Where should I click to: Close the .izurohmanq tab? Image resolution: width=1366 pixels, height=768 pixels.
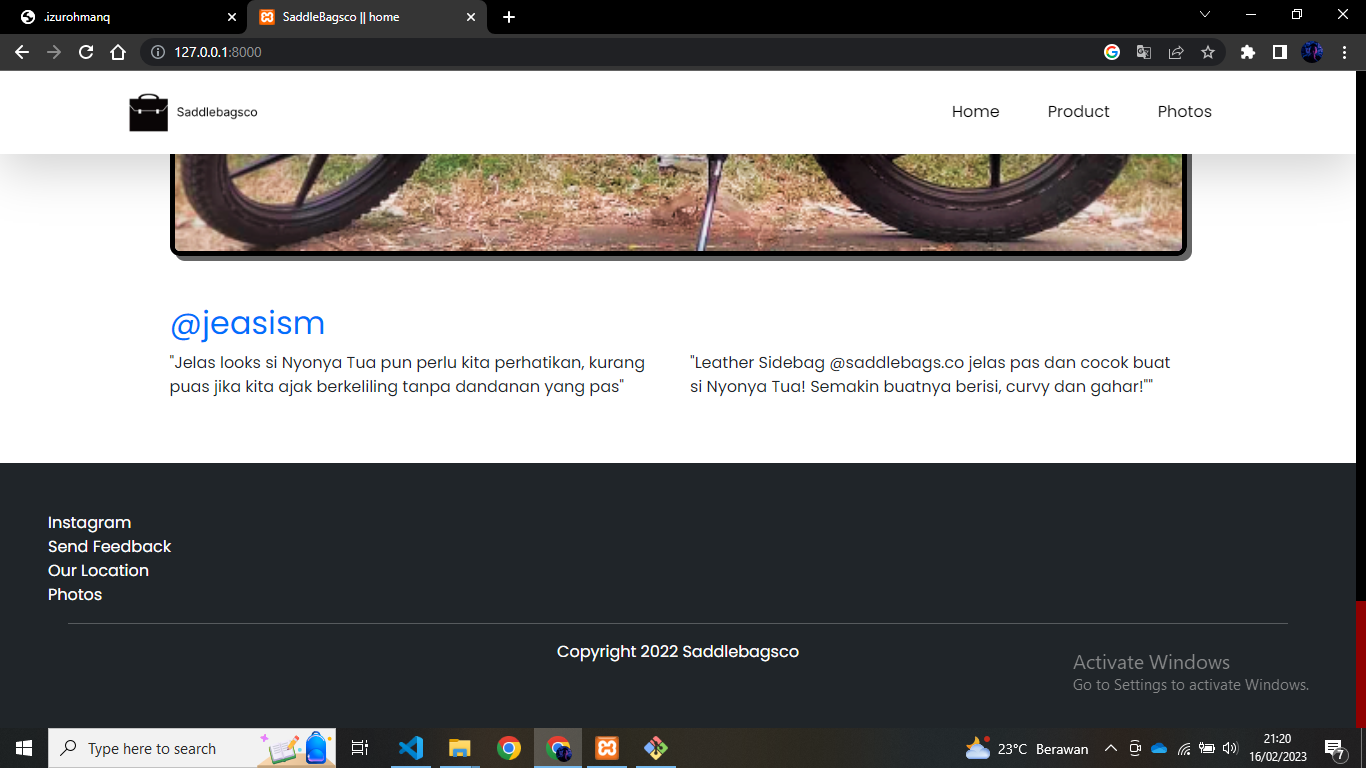[x=232, y=17]
